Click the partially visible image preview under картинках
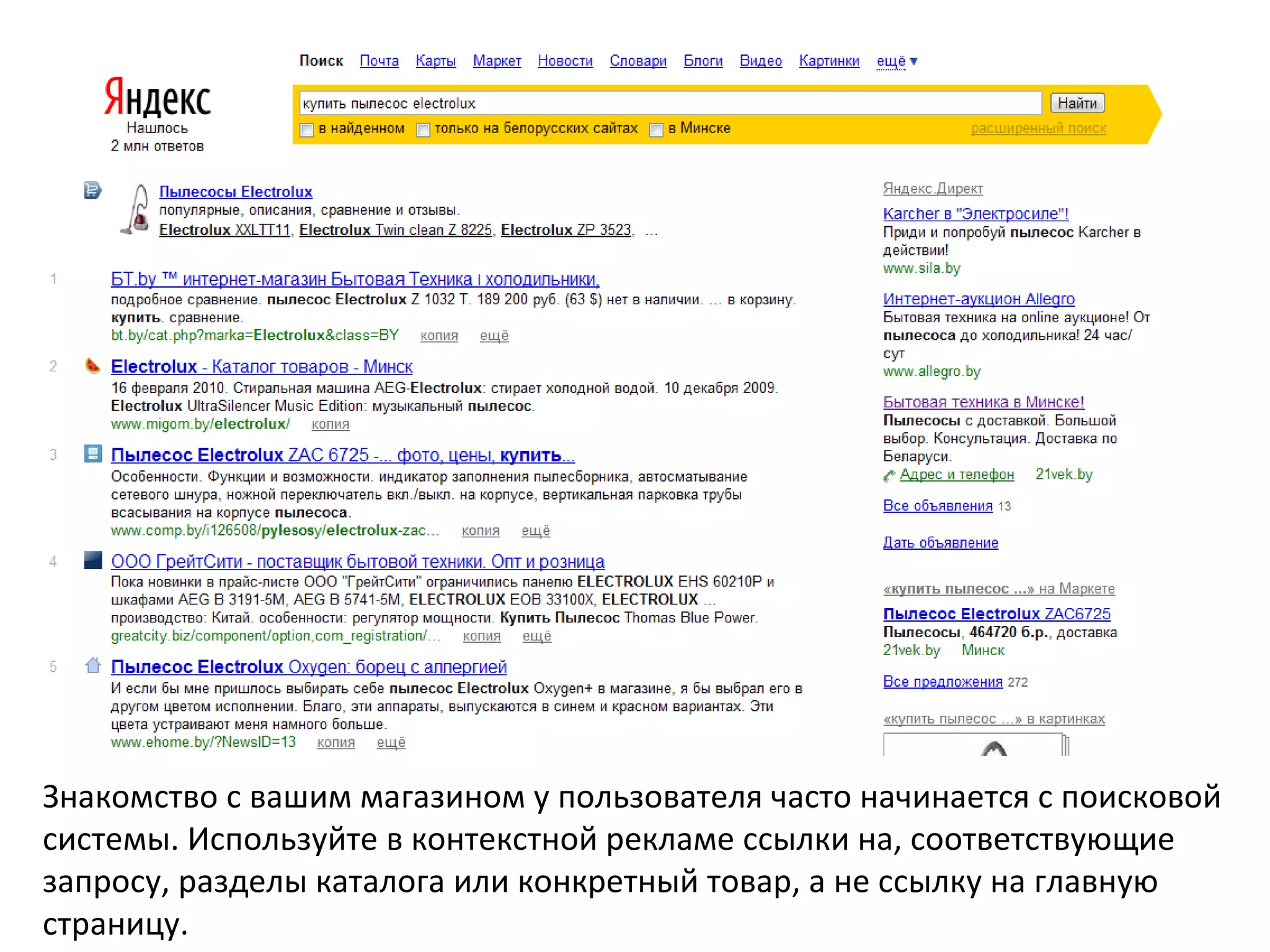Image resolution: width=1270 pixels, height=952 pixels. [976, 744]
